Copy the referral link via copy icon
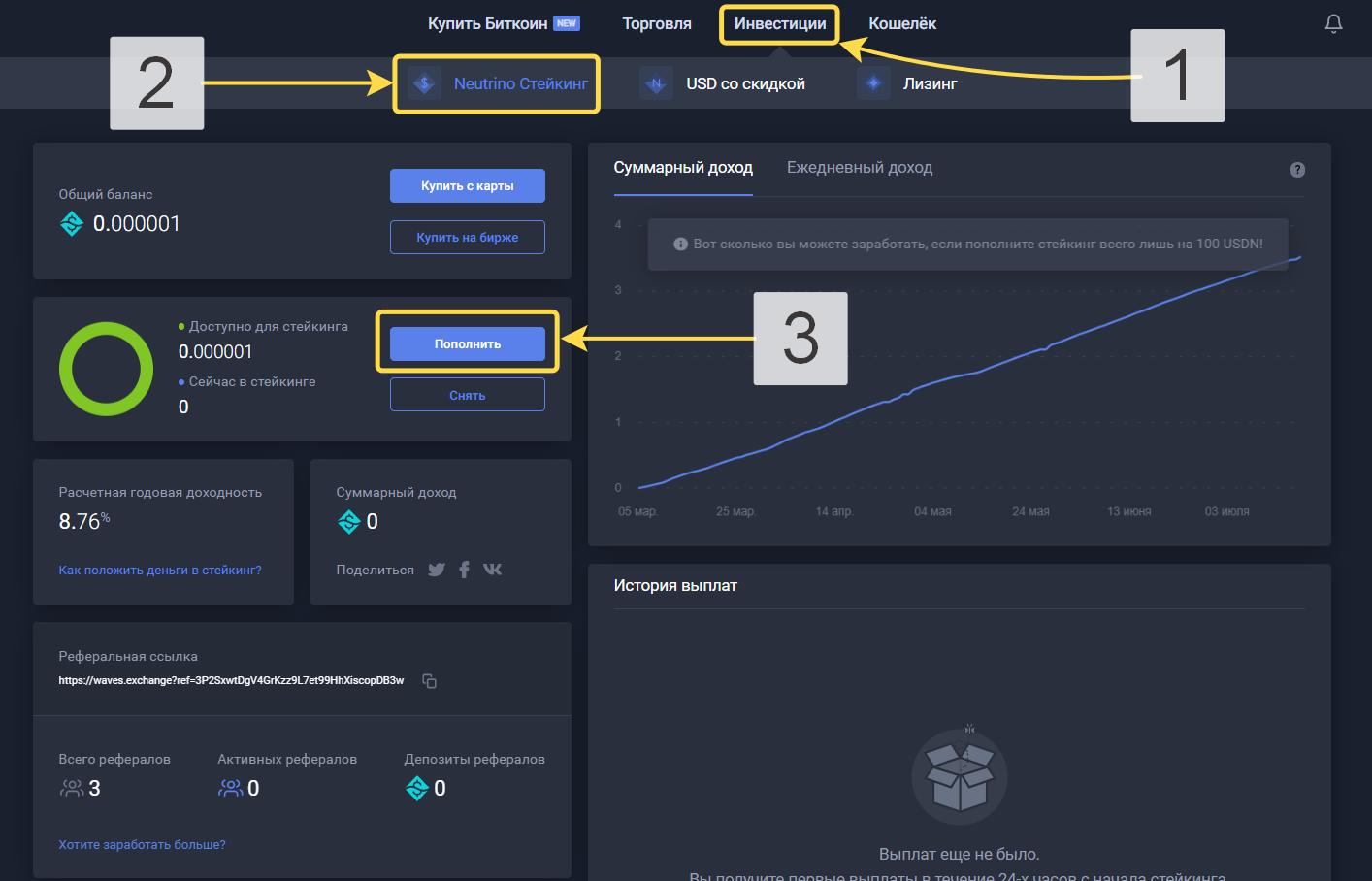 (x=429, y=681)
